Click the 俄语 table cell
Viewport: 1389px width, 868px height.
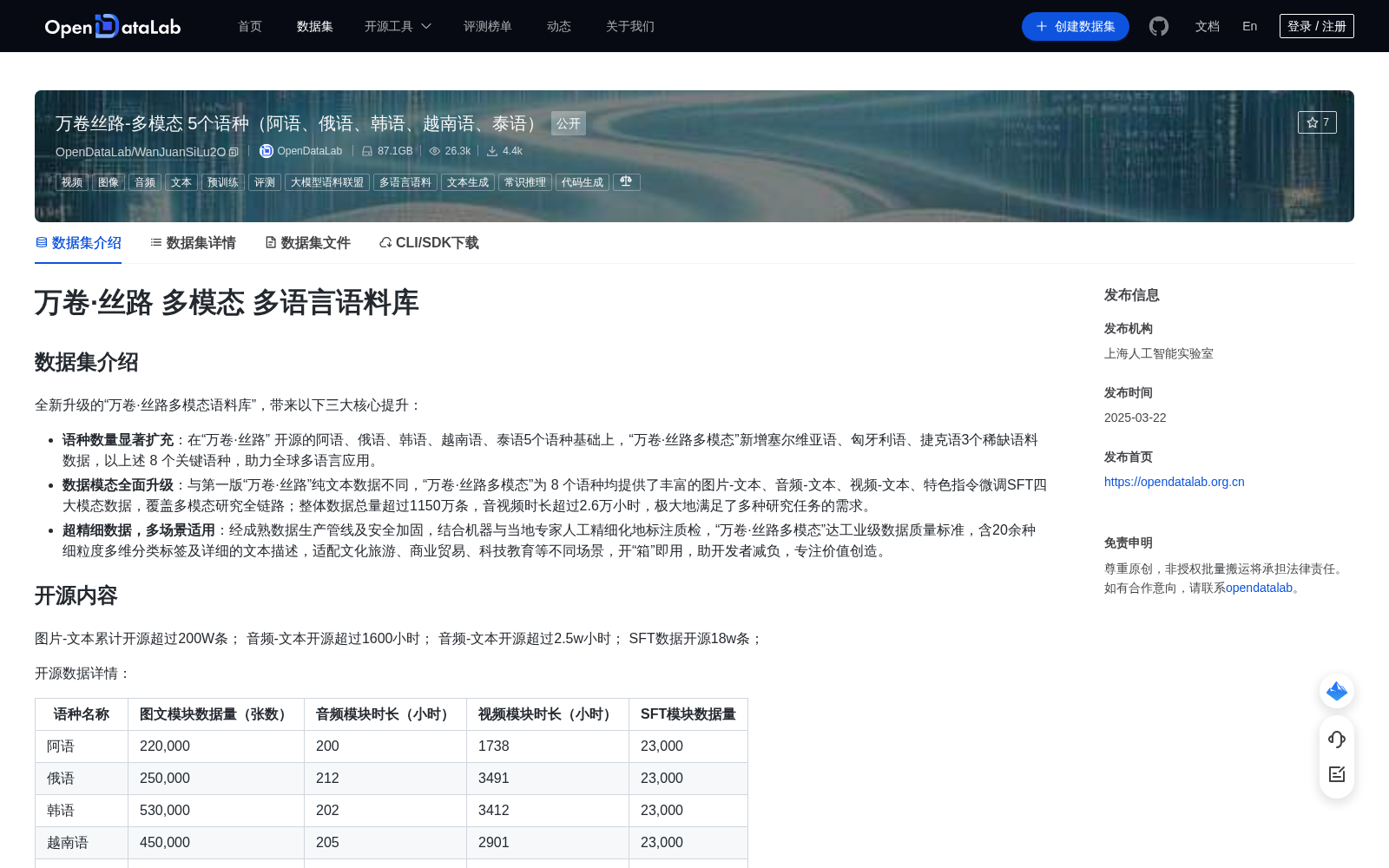pyautogui.click(x=82, y=779)
